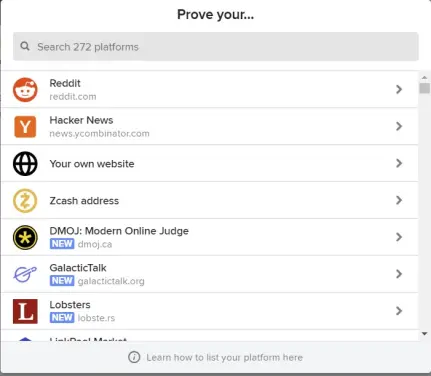Click the Reddit alien logo icon

click(x=25, y=90)
